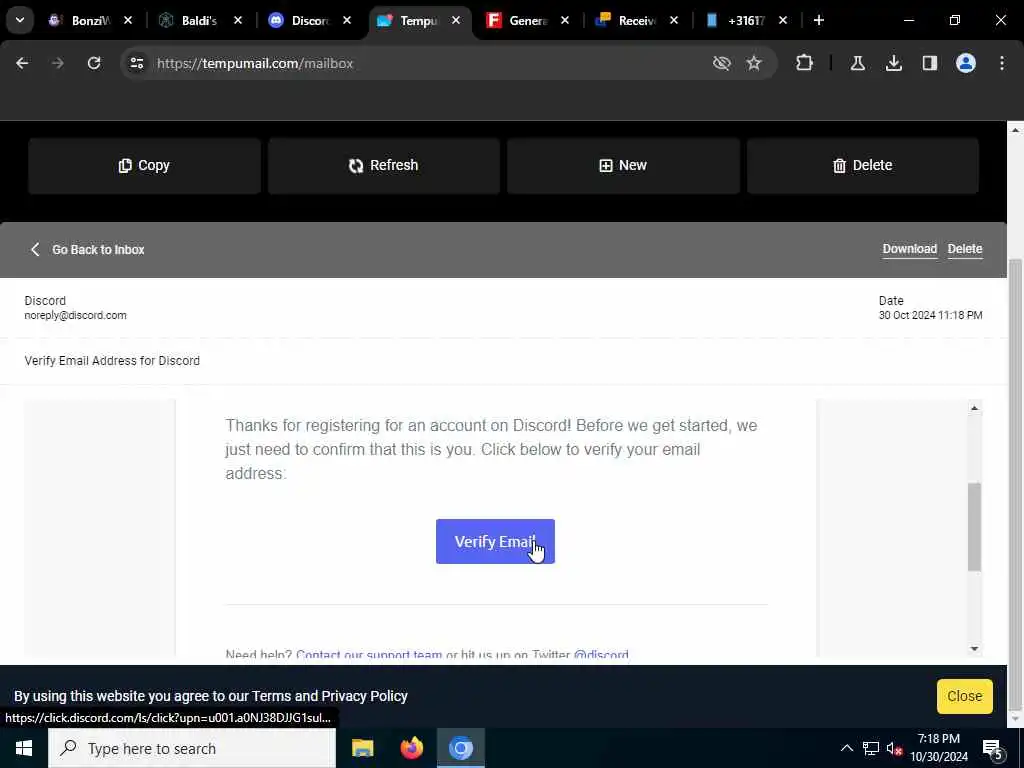Go back to previous page
This screenshot has height=768, width=1024.
click(22, 63)
